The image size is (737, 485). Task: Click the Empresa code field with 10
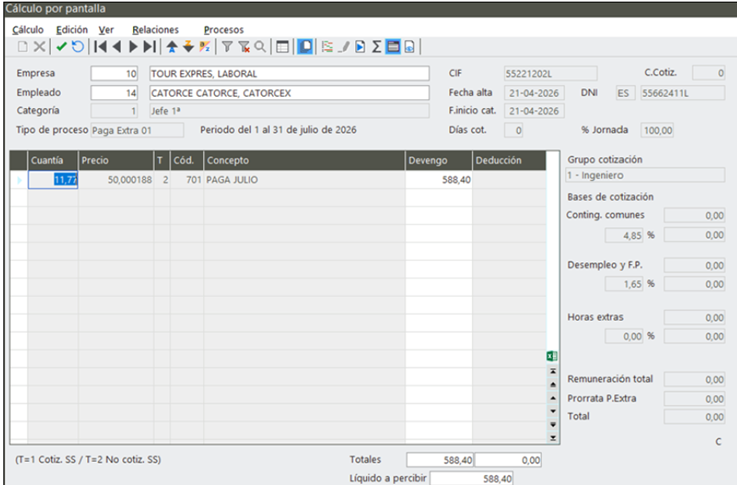point(114,73)
